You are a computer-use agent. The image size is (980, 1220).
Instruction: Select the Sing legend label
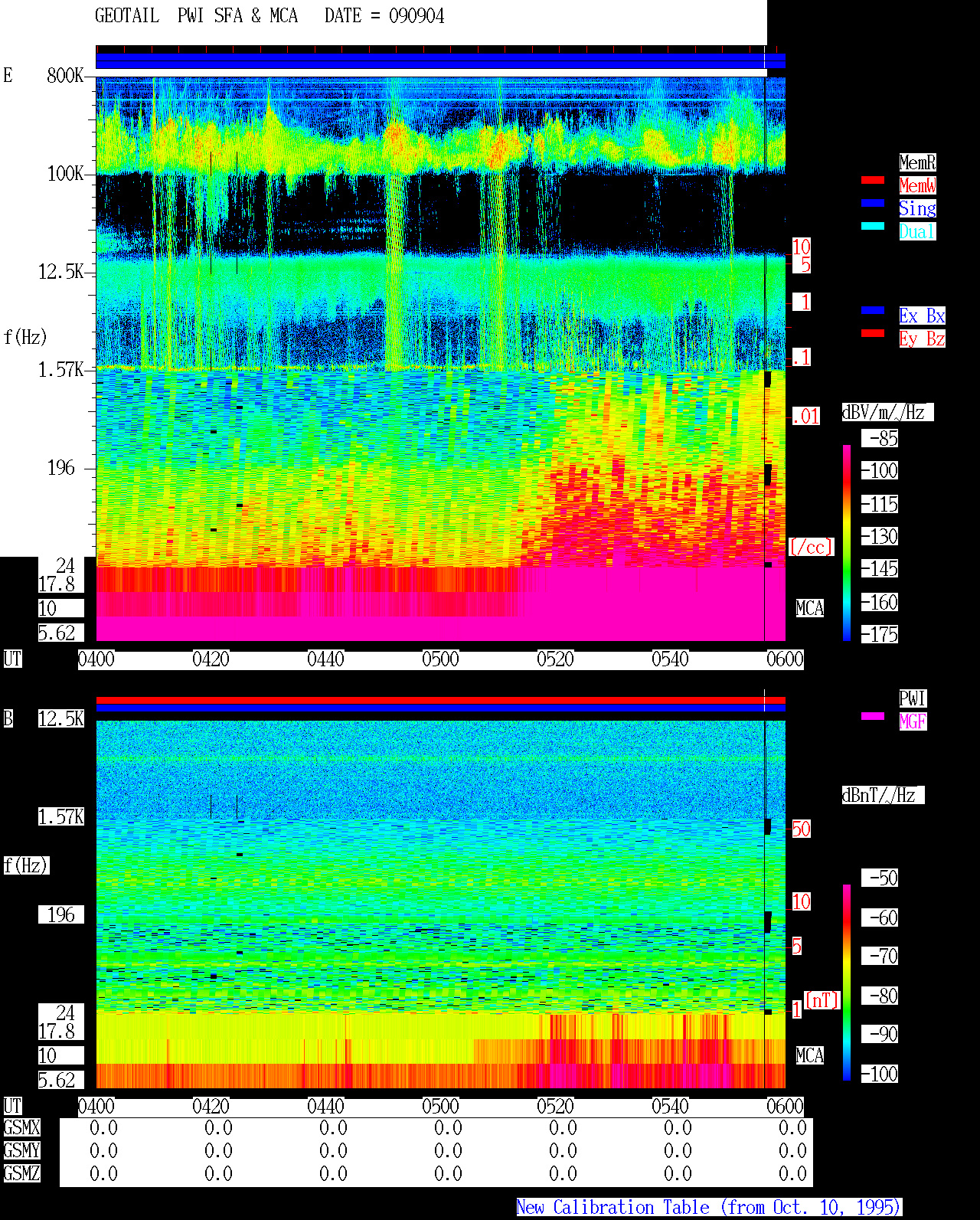coord(917,208)
